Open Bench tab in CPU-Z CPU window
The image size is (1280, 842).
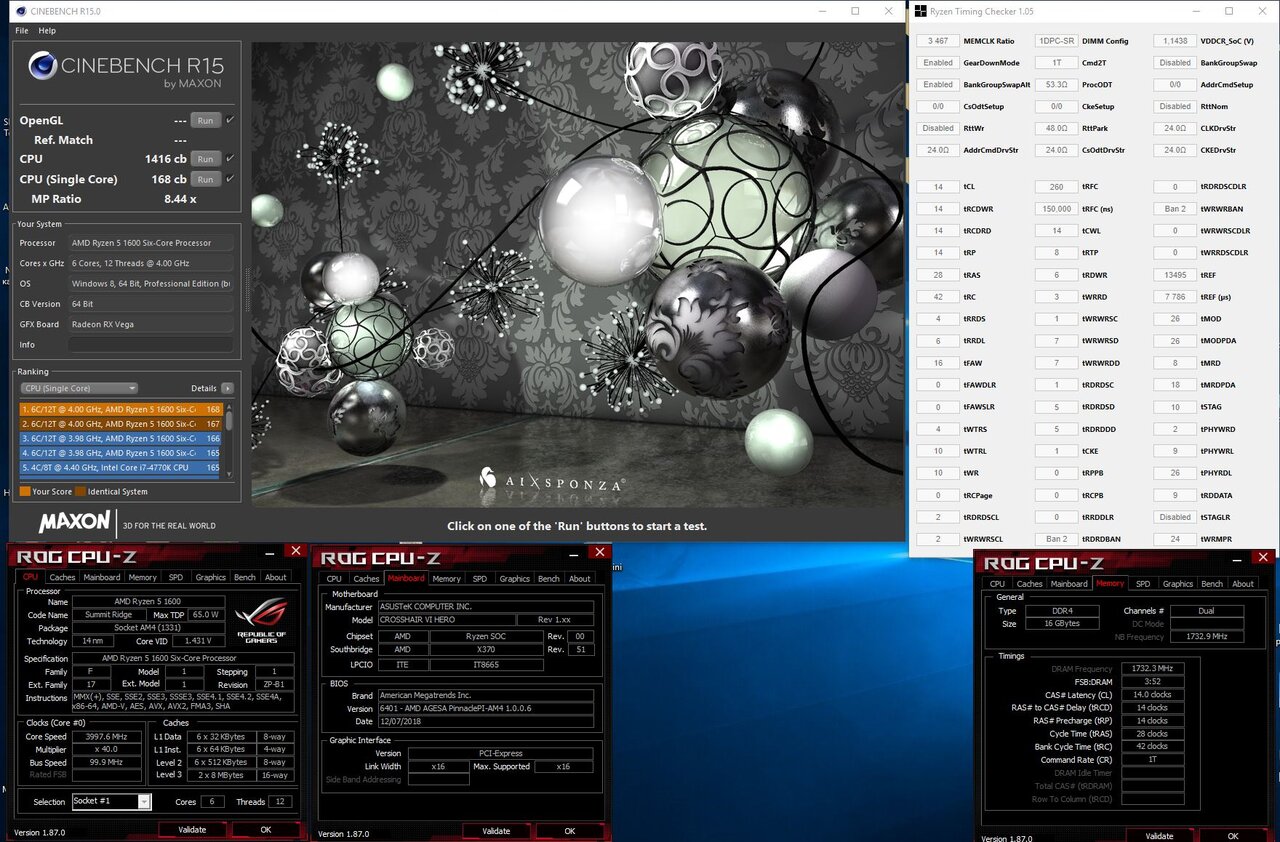[x=244, y=577]
